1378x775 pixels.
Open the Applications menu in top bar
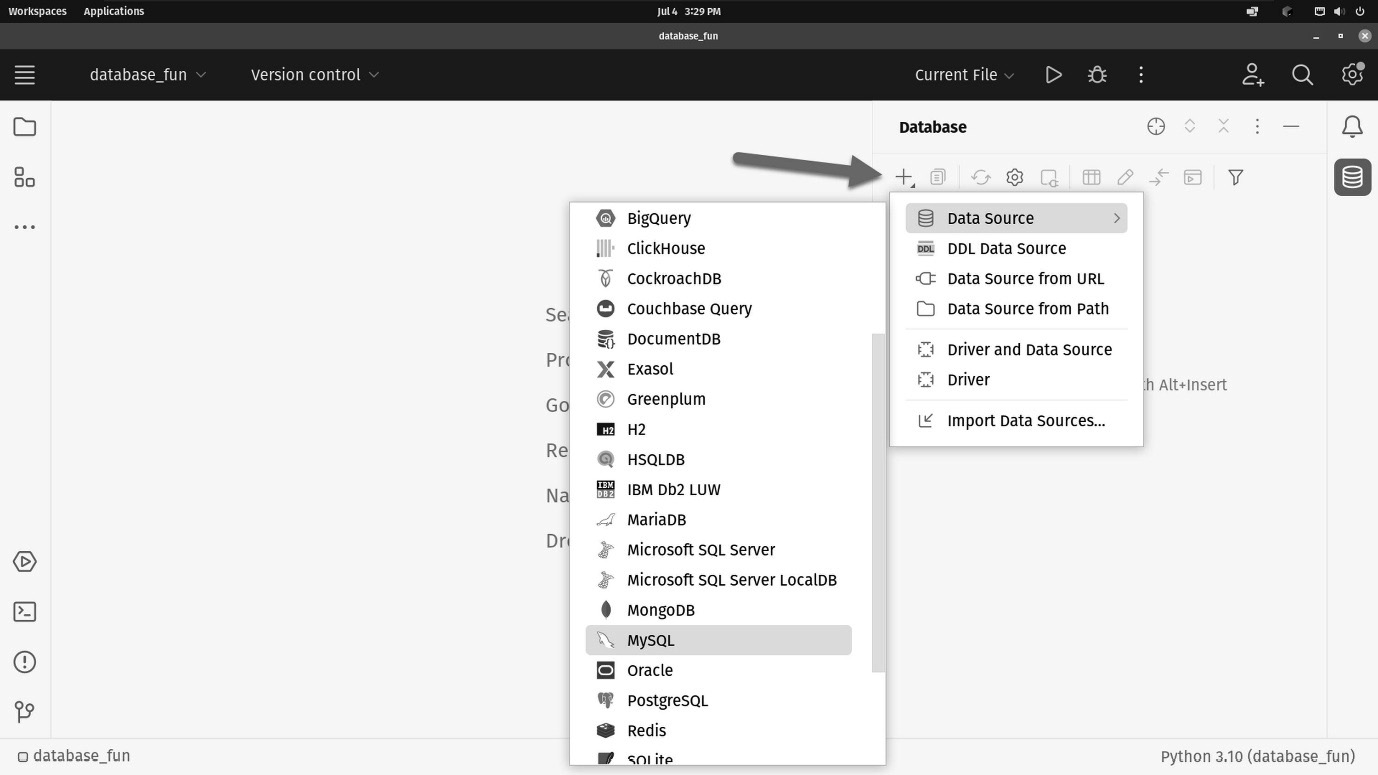pyautogui.click(x=114, y=11)
